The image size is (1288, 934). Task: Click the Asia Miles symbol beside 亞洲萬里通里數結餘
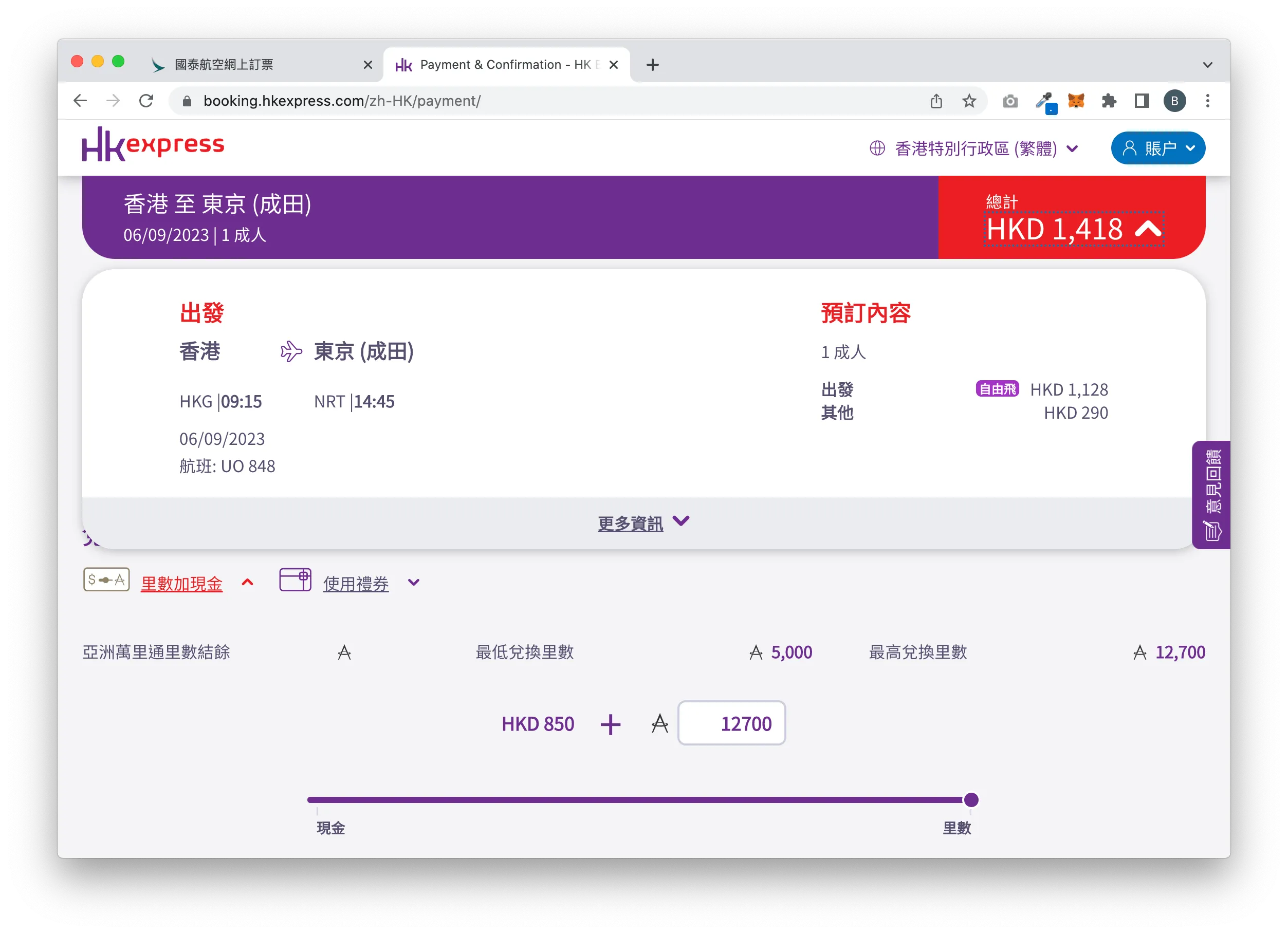(344, 652)
